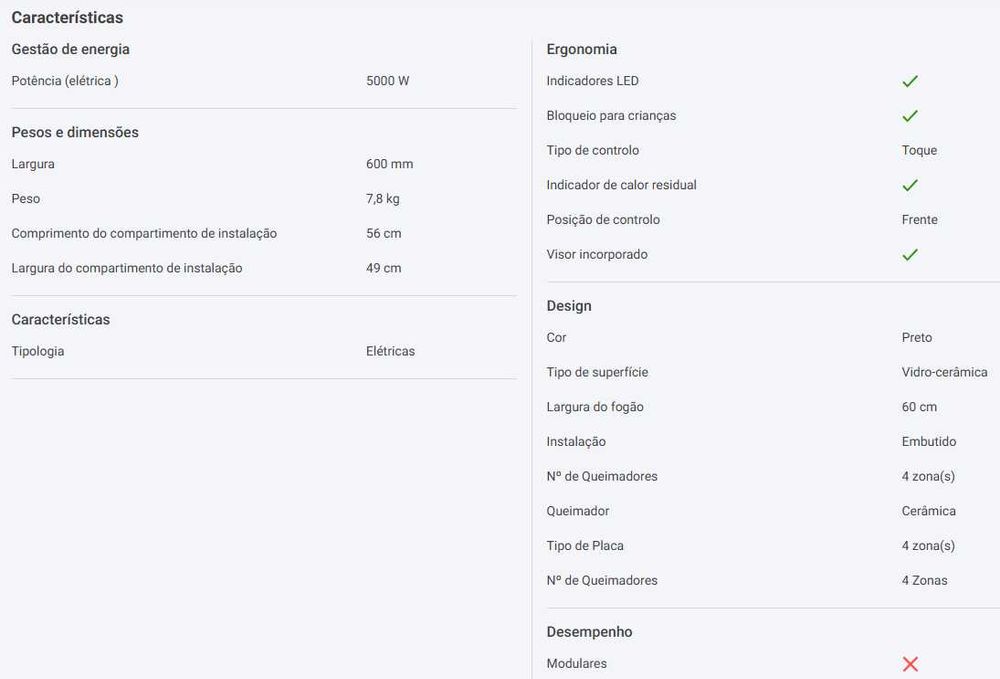Screen dimensions: 1000x679
Task: Click the red X next to Modulares
Action: click(909, 664)
